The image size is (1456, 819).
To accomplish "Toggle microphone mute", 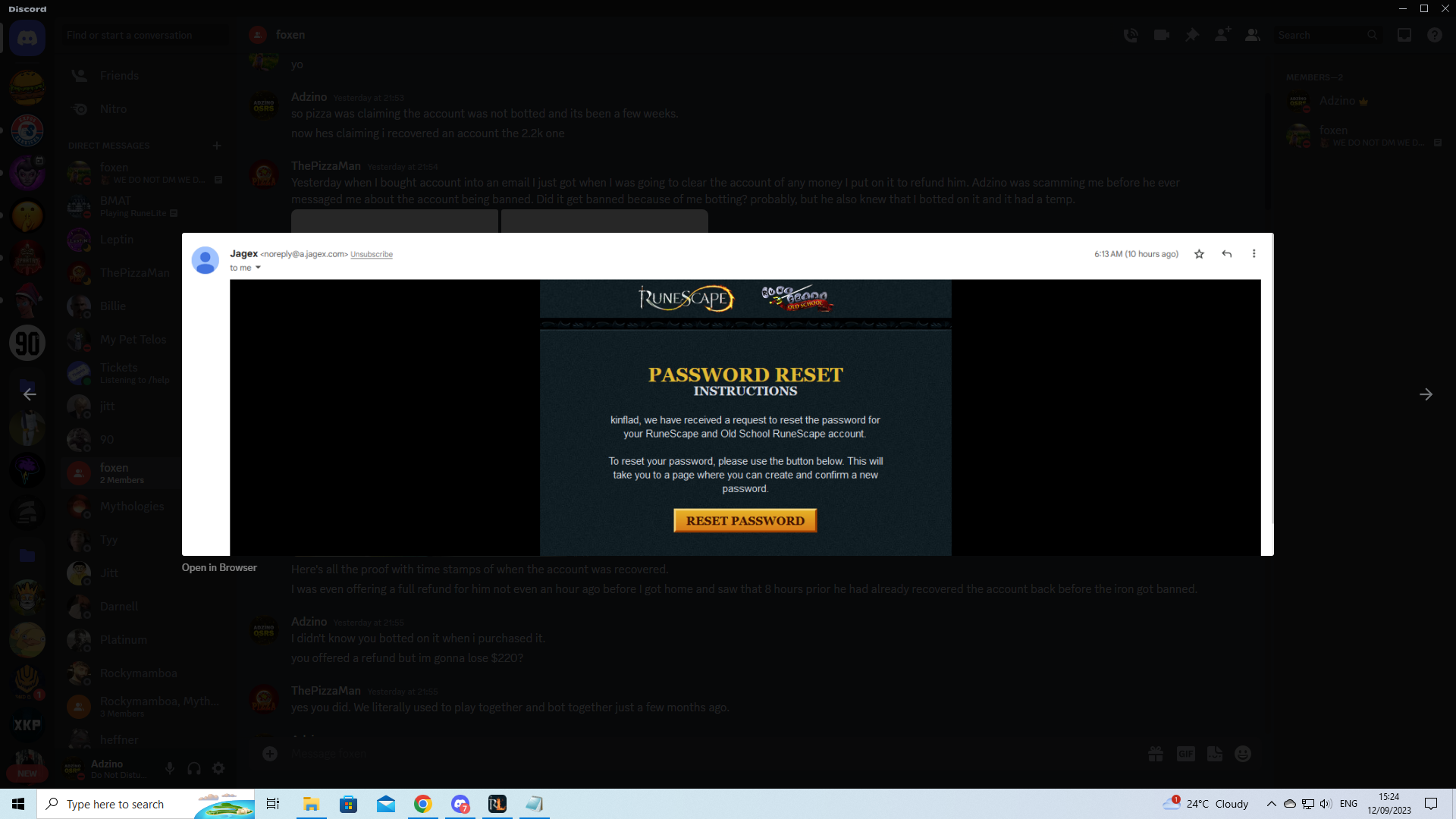I will click(x=170, y=768).
